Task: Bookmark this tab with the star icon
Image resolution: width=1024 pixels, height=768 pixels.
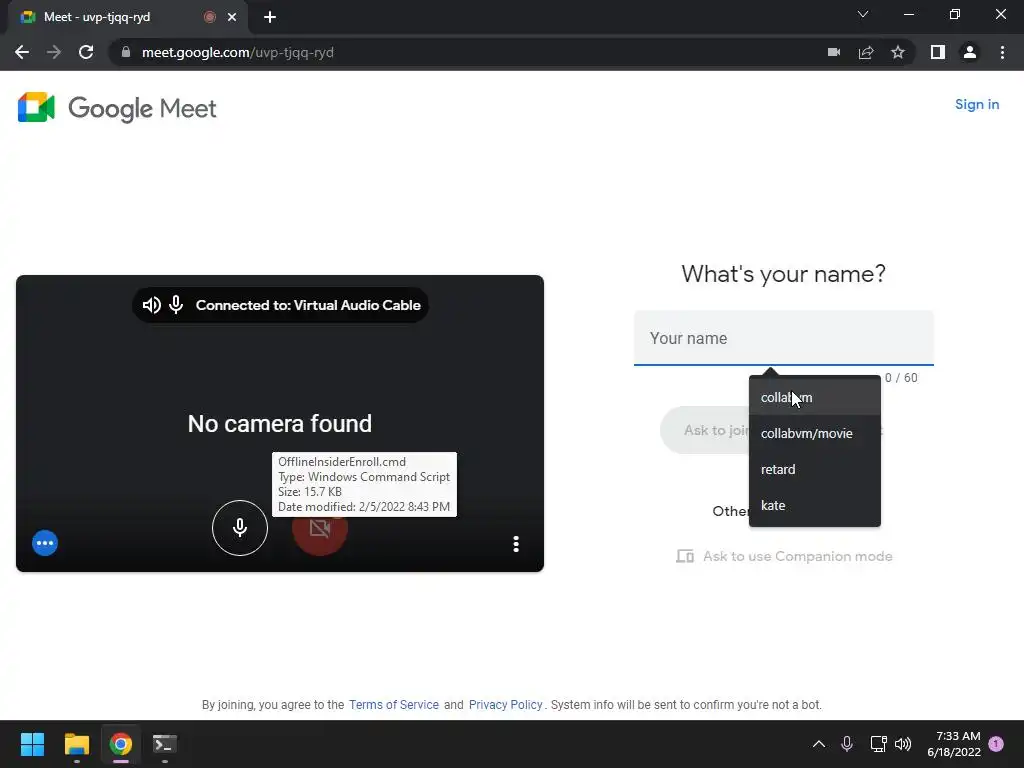Action: pos(898,52)
